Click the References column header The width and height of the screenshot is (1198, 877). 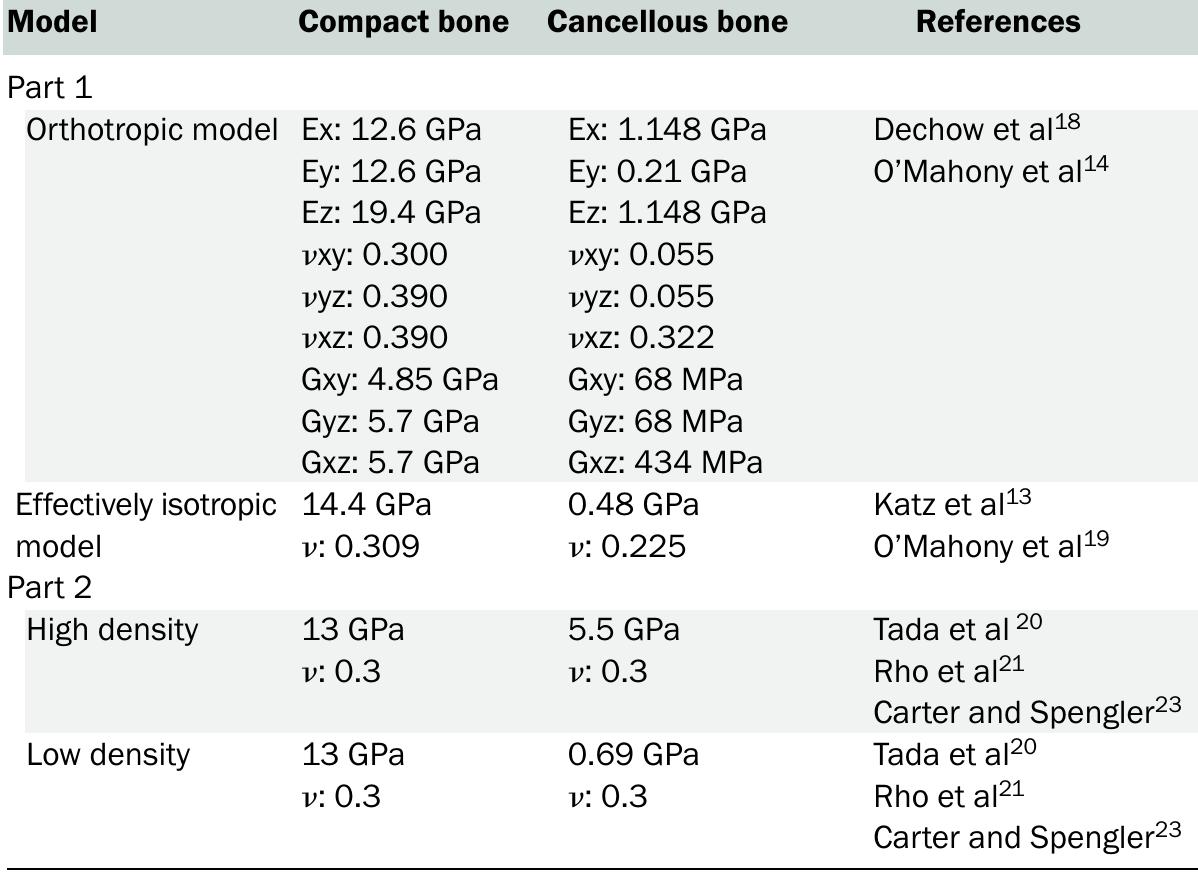(998, 22)
